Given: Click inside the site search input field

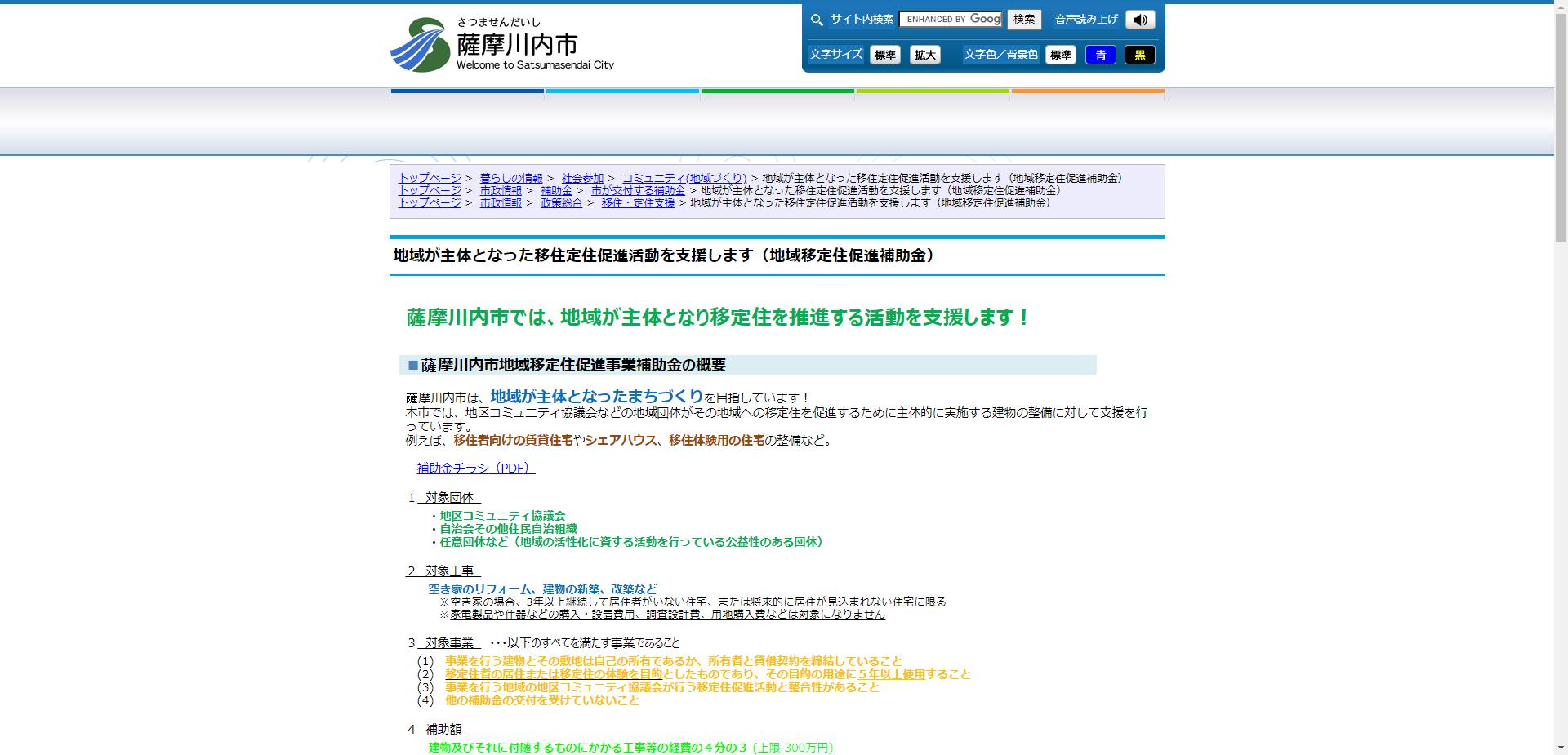Looking at the screenshot, I should (x=950, y=19).
